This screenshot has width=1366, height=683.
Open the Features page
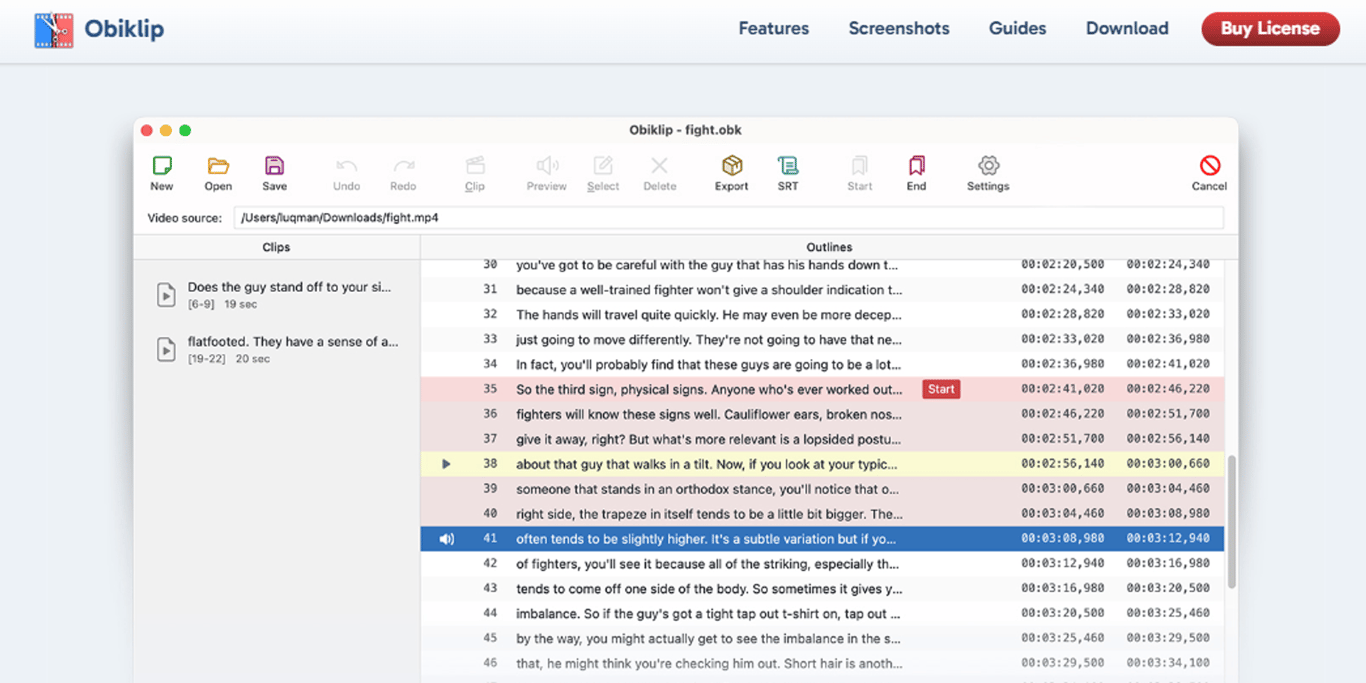774,28
